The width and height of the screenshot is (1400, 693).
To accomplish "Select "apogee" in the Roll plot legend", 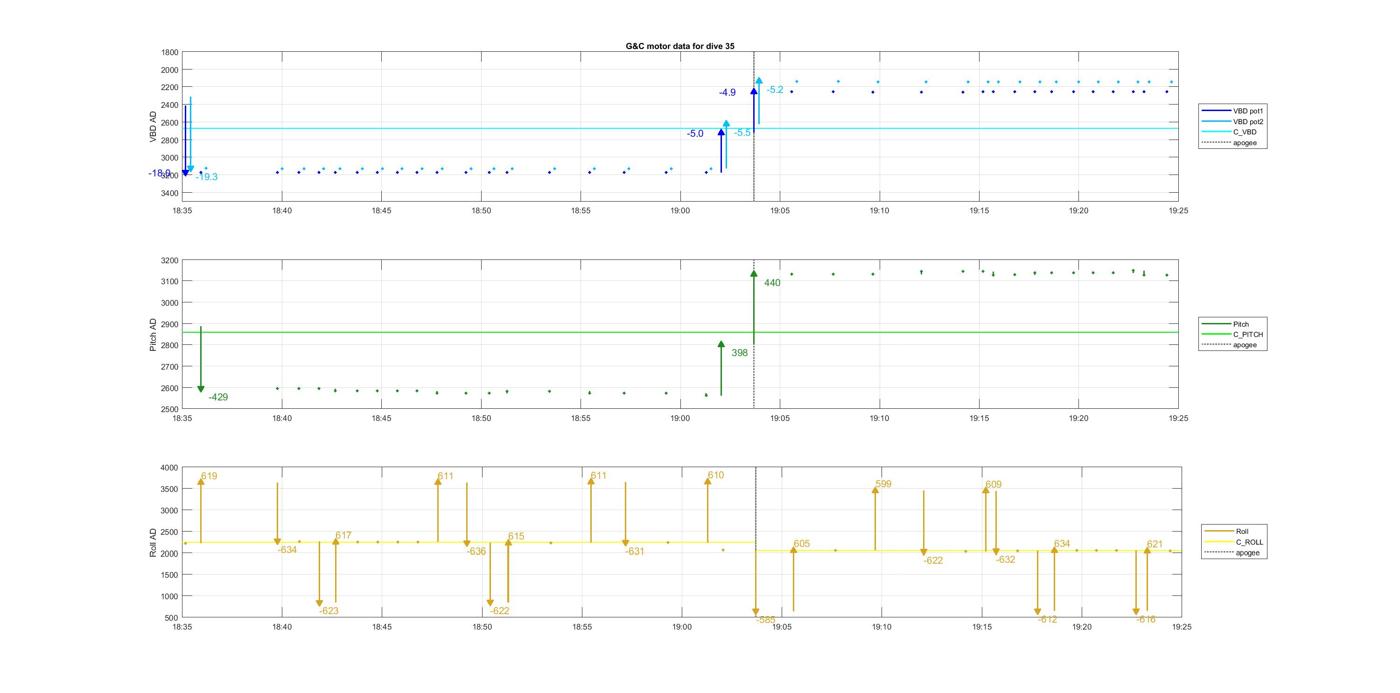I will tap(1231, 553).
